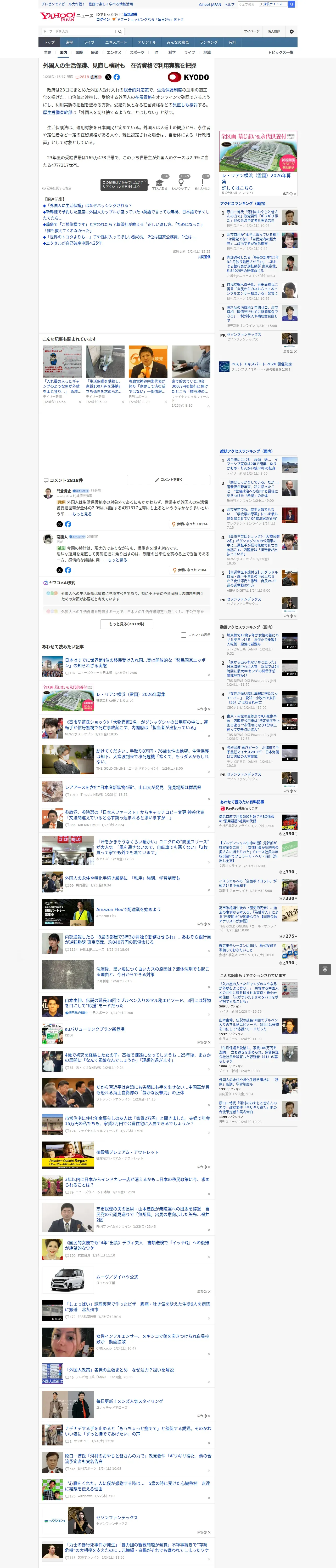Click the KYODO news logo

pyautogui.click(x=188, y=77)
